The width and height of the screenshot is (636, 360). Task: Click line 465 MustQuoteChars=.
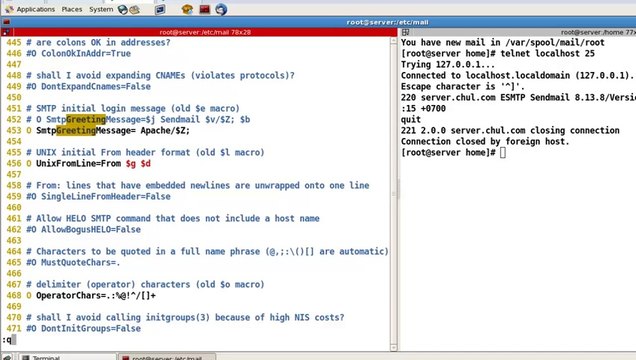coord(73,263)
